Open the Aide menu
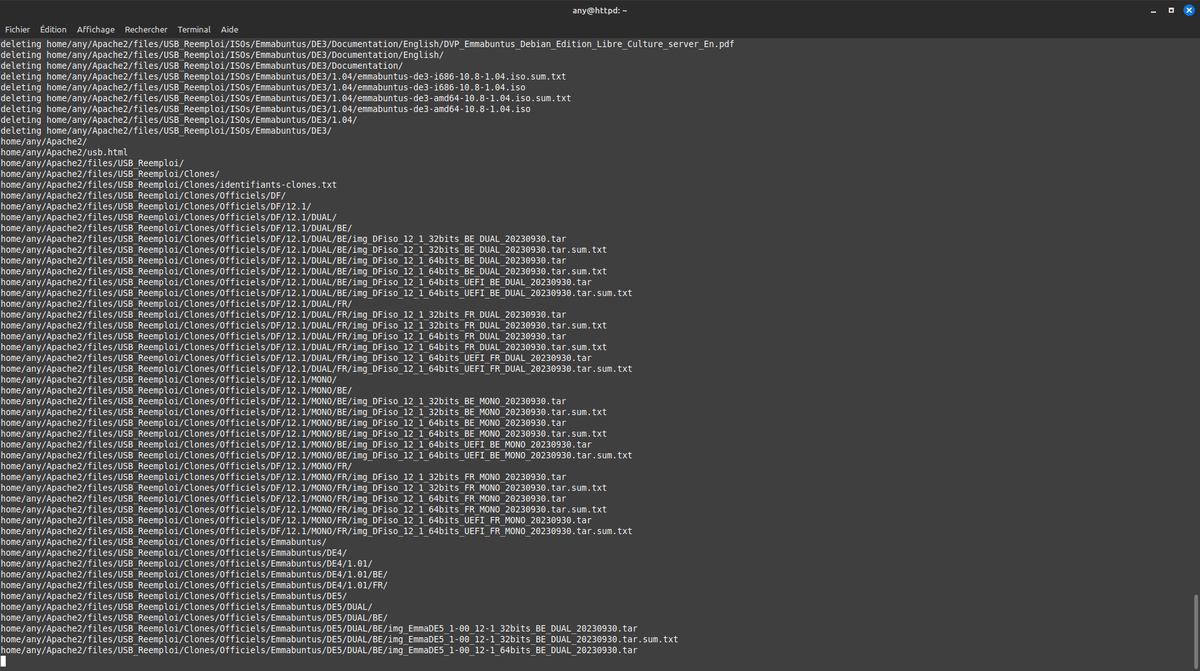 [x=229, y=28]
